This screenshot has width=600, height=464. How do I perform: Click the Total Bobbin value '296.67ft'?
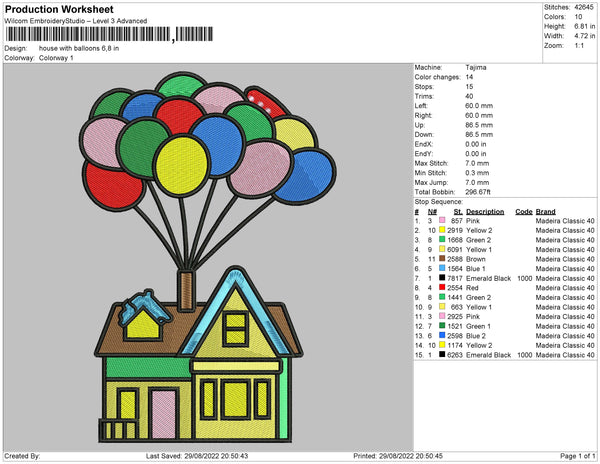tap(478, 192)
